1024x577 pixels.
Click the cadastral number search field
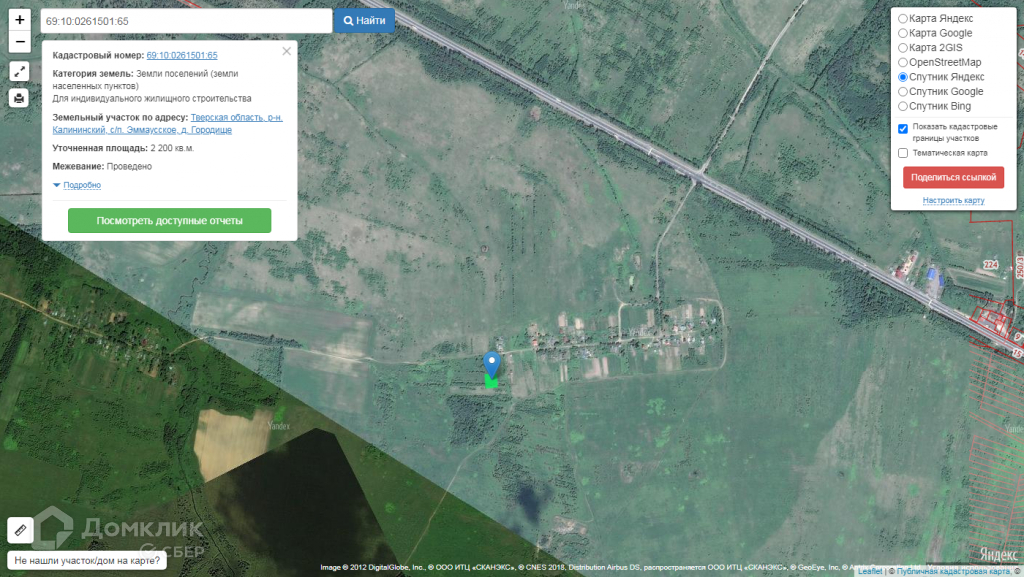click(x=186, y=21)
